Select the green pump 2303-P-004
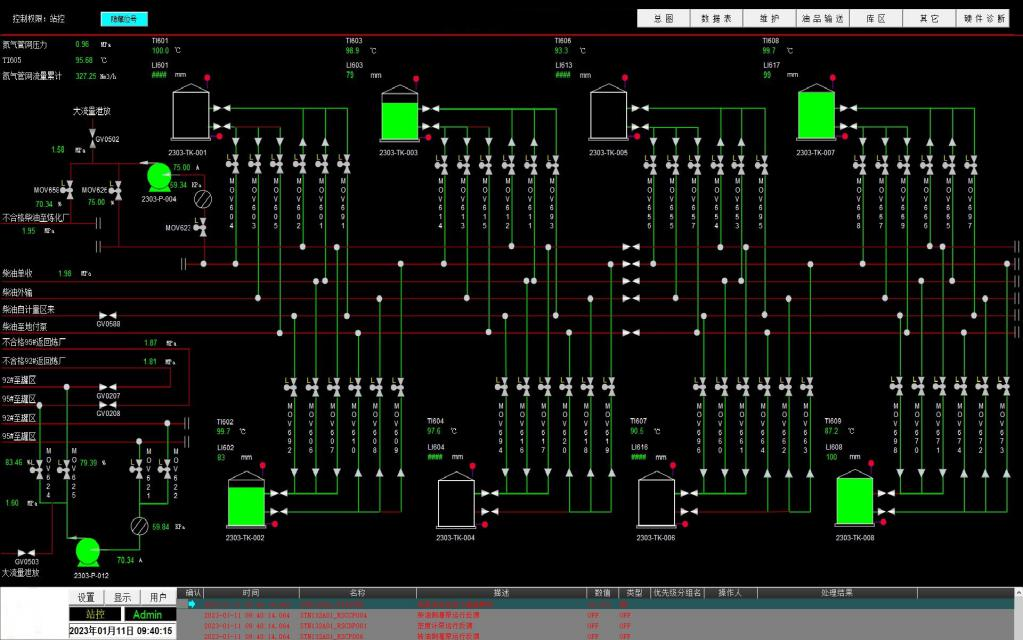The height and width of the screenshot is (640, 1023). coord(159,177)
